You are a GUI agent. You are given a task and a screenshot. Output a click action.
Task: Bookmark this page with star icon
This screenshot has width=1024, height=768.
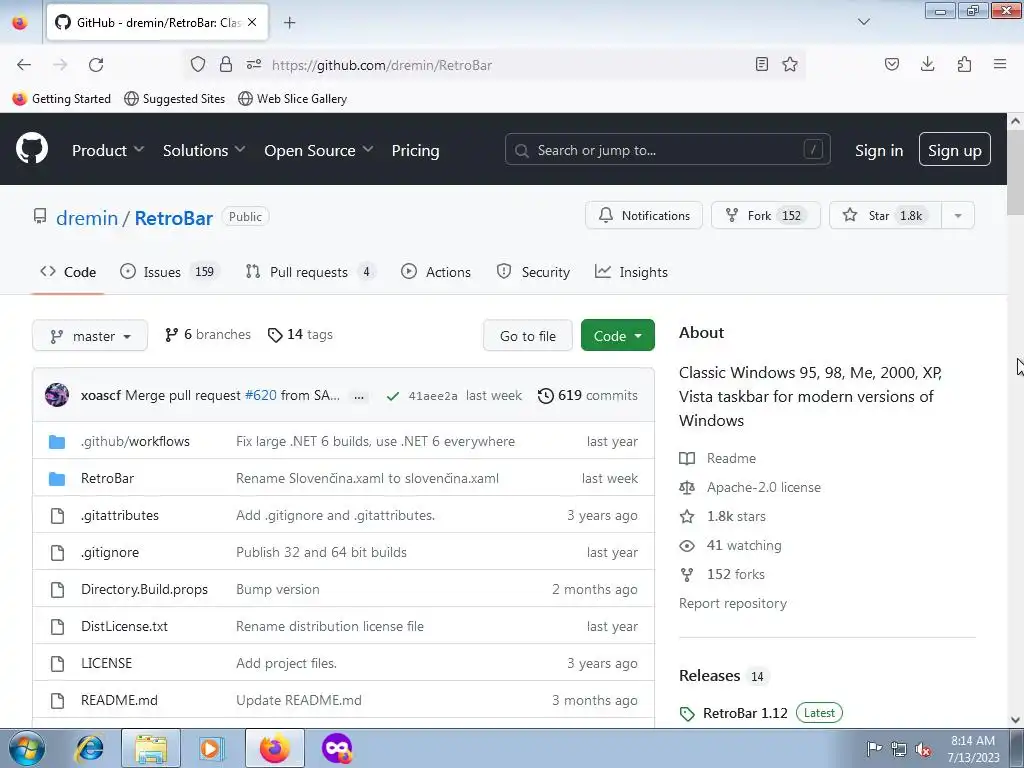(790, 64)
